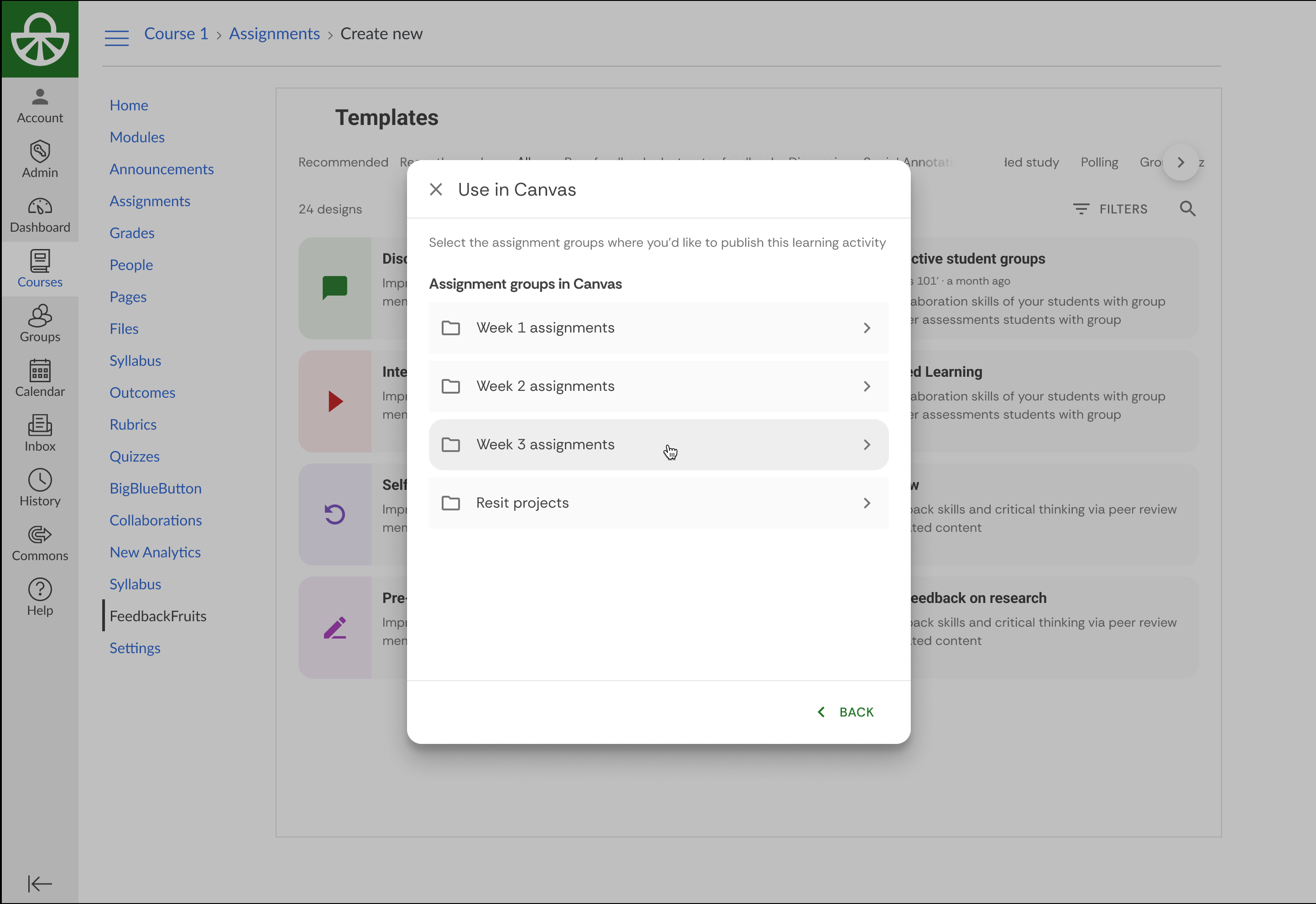1316x904 pixels.
Task: Click the folder icon of Week 1 assignments
Action: point(450,328)
